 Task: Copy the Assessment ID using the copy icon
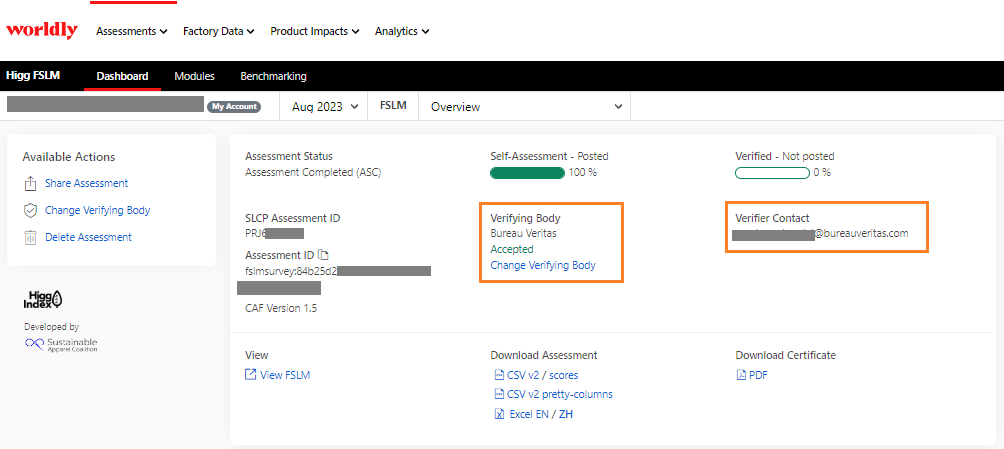(x=323, y=255)
